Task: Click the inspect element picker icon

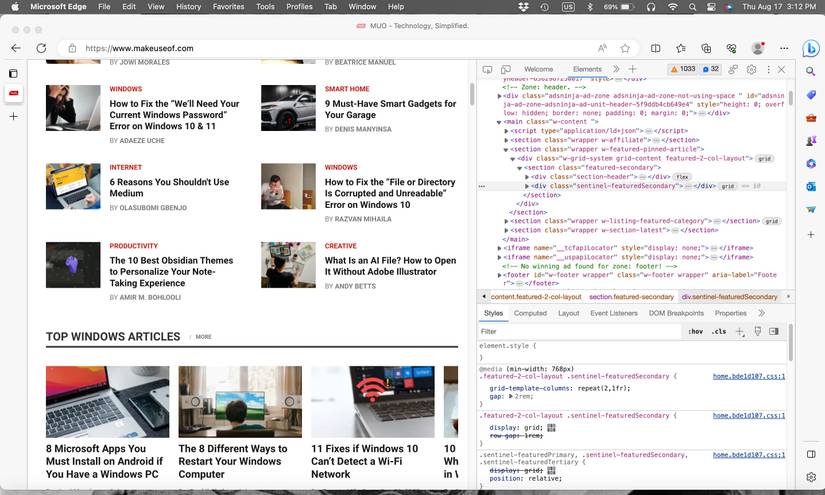Action: point(487,70)
